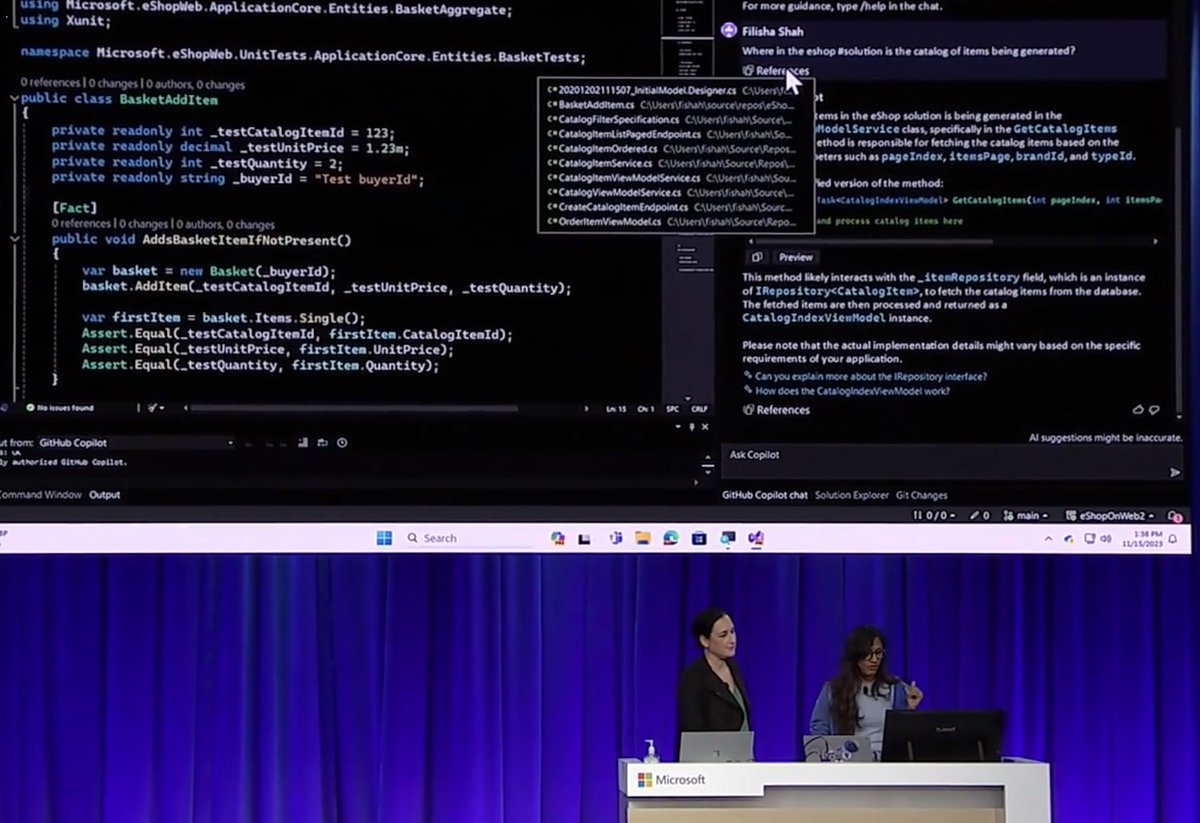The height and width of the screenshot is (823, 1200).
Task: Click the thumbs-up icon on Copilot's answer
Action: pyautogui.click(x=1138, y=410)
